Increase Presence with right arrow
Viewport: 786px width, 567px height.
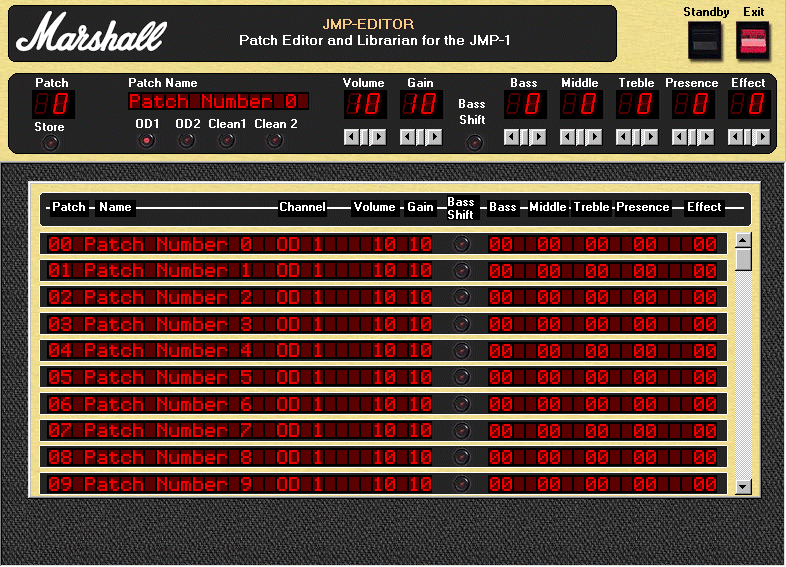(708, 137)
